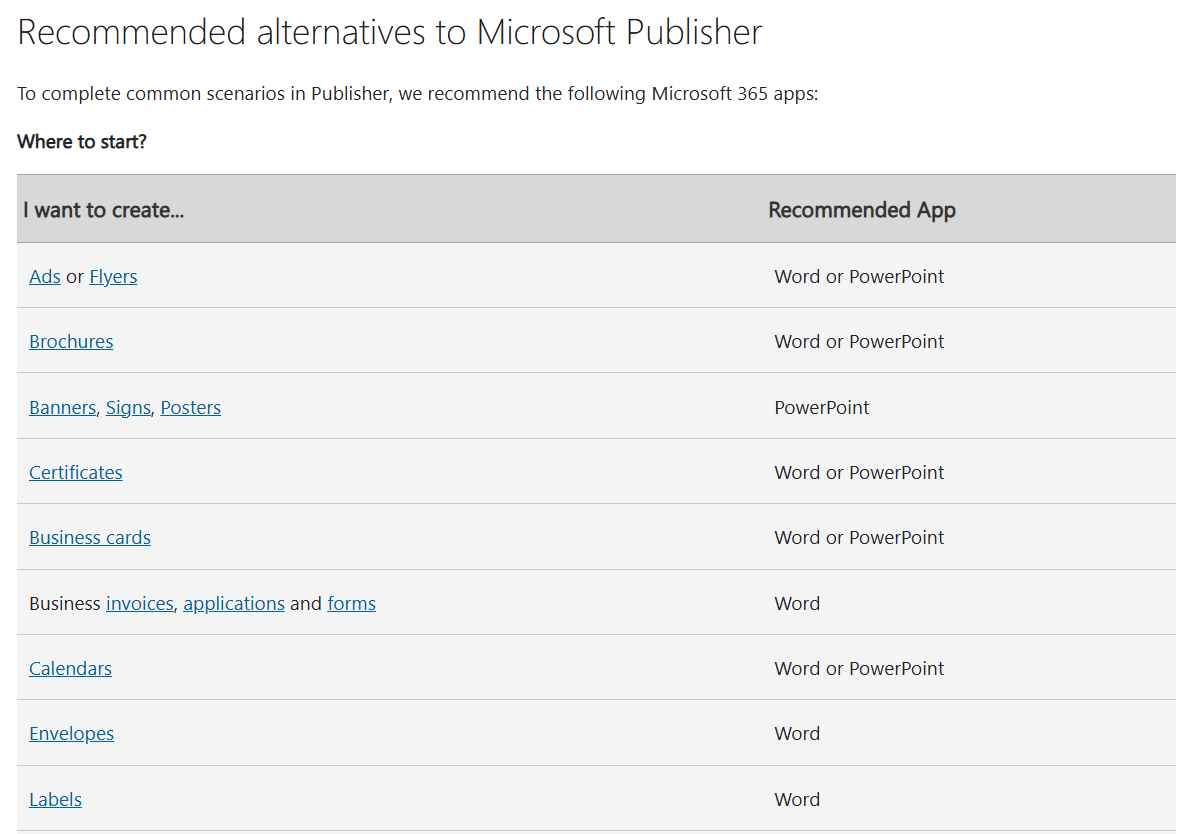
Task: Follow the Certificates link
Action: 76,472
